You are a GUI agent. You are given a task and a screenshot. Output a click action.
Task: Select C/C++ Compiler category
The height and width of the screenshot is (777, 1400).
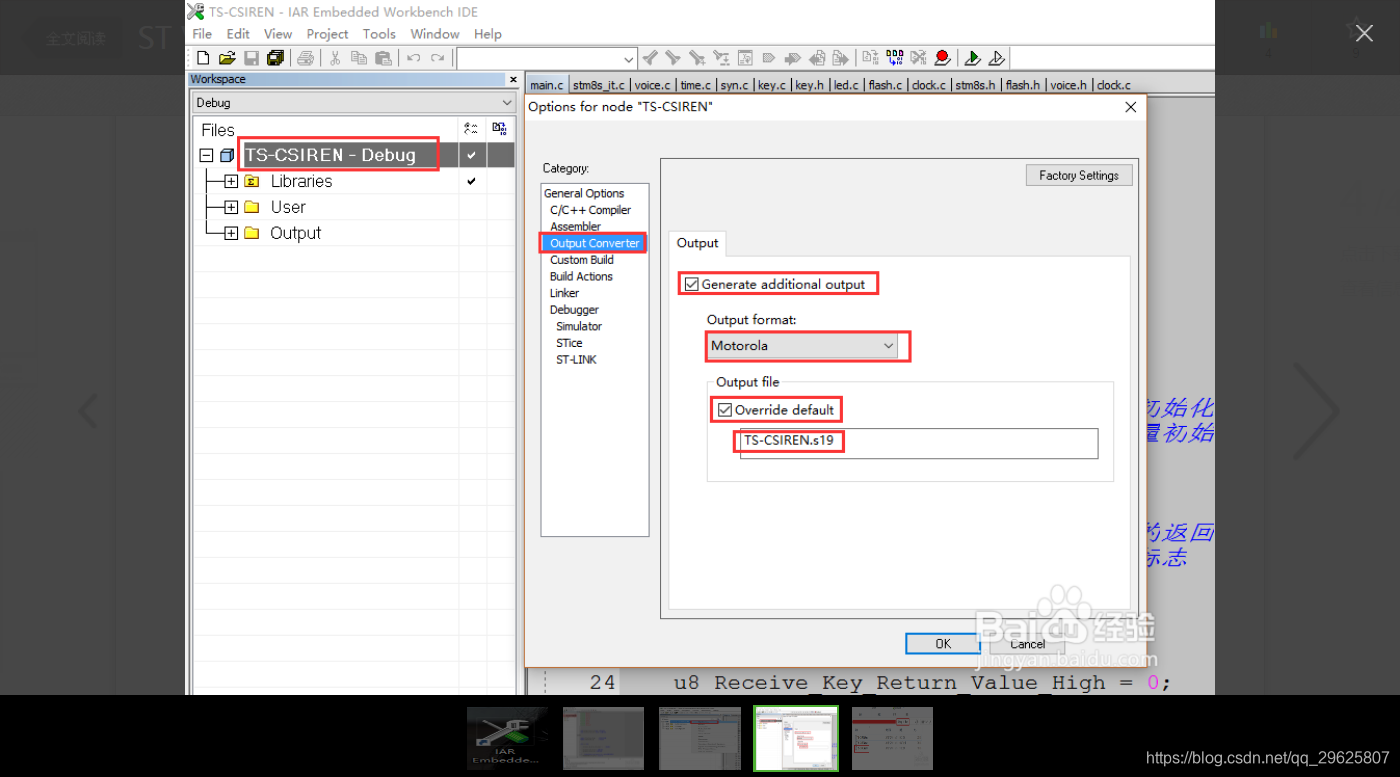pos(590,210)
